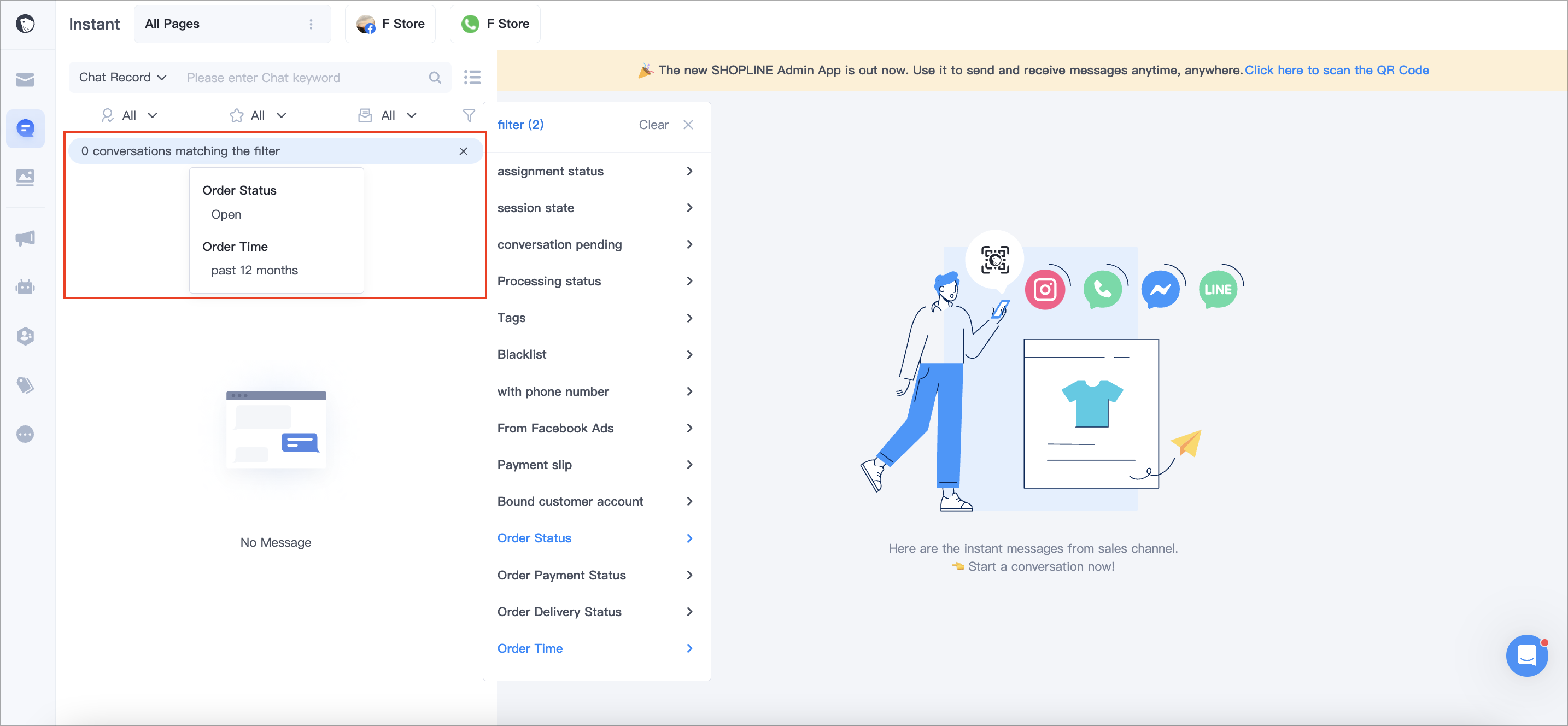Expand the assignee All dropdown
1568x726 pixels.
[x=129, y=116]
